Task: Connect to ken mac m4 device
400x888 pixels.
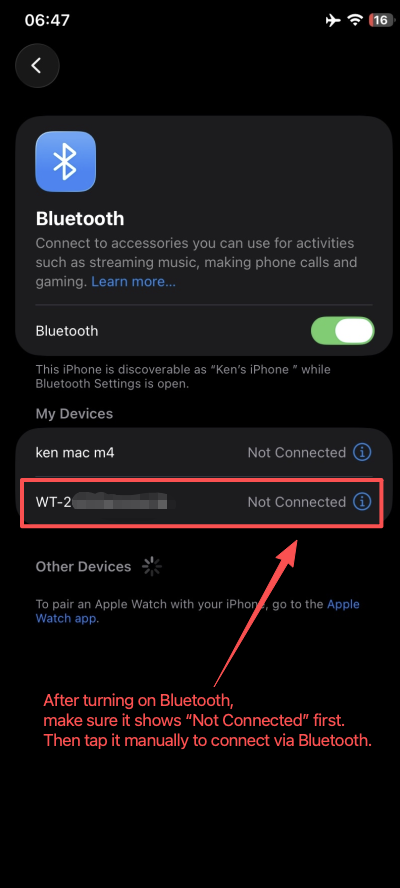Action: pos(203,452)
